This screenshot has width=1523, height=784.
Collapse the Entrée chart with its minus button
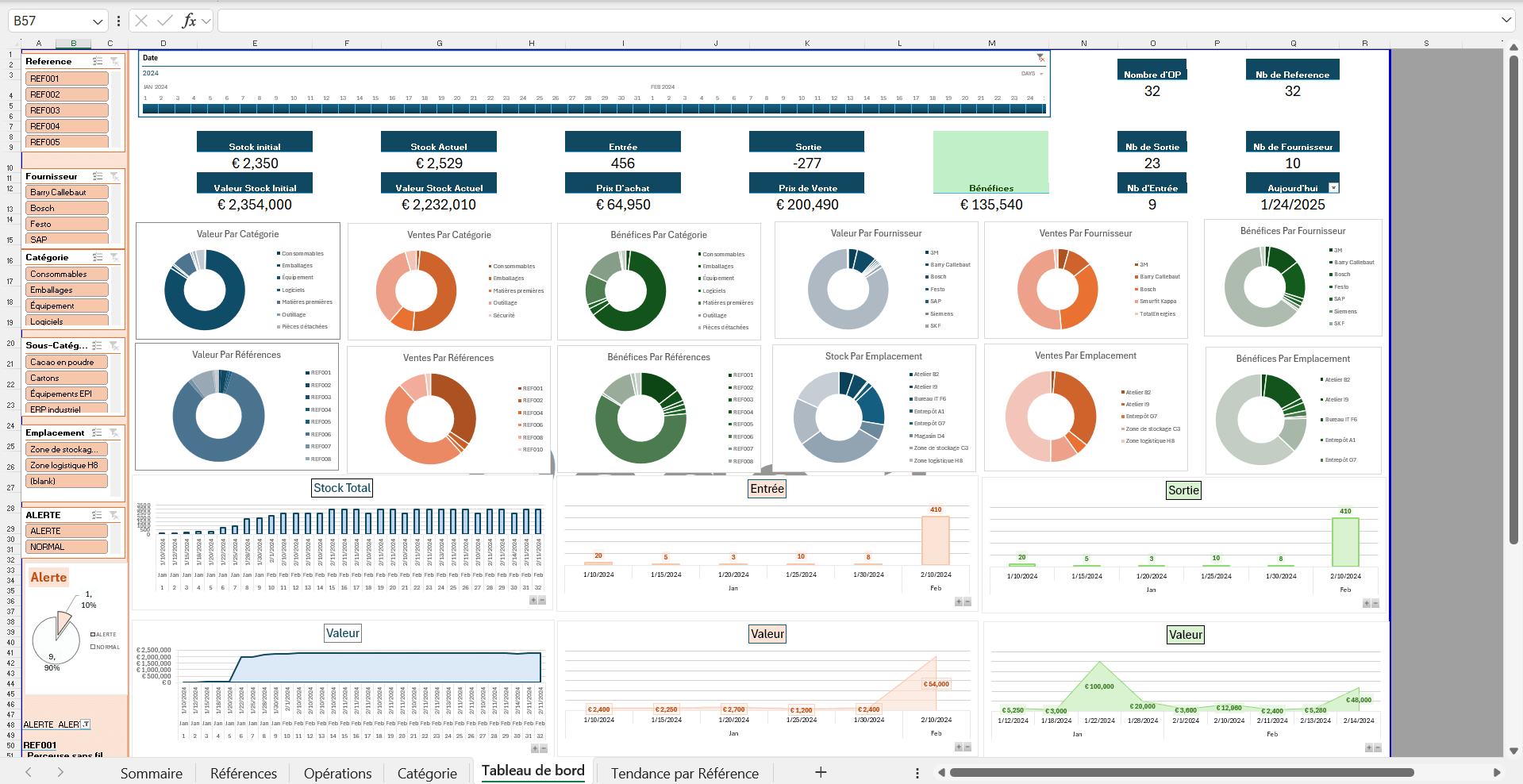pos(968,603)
